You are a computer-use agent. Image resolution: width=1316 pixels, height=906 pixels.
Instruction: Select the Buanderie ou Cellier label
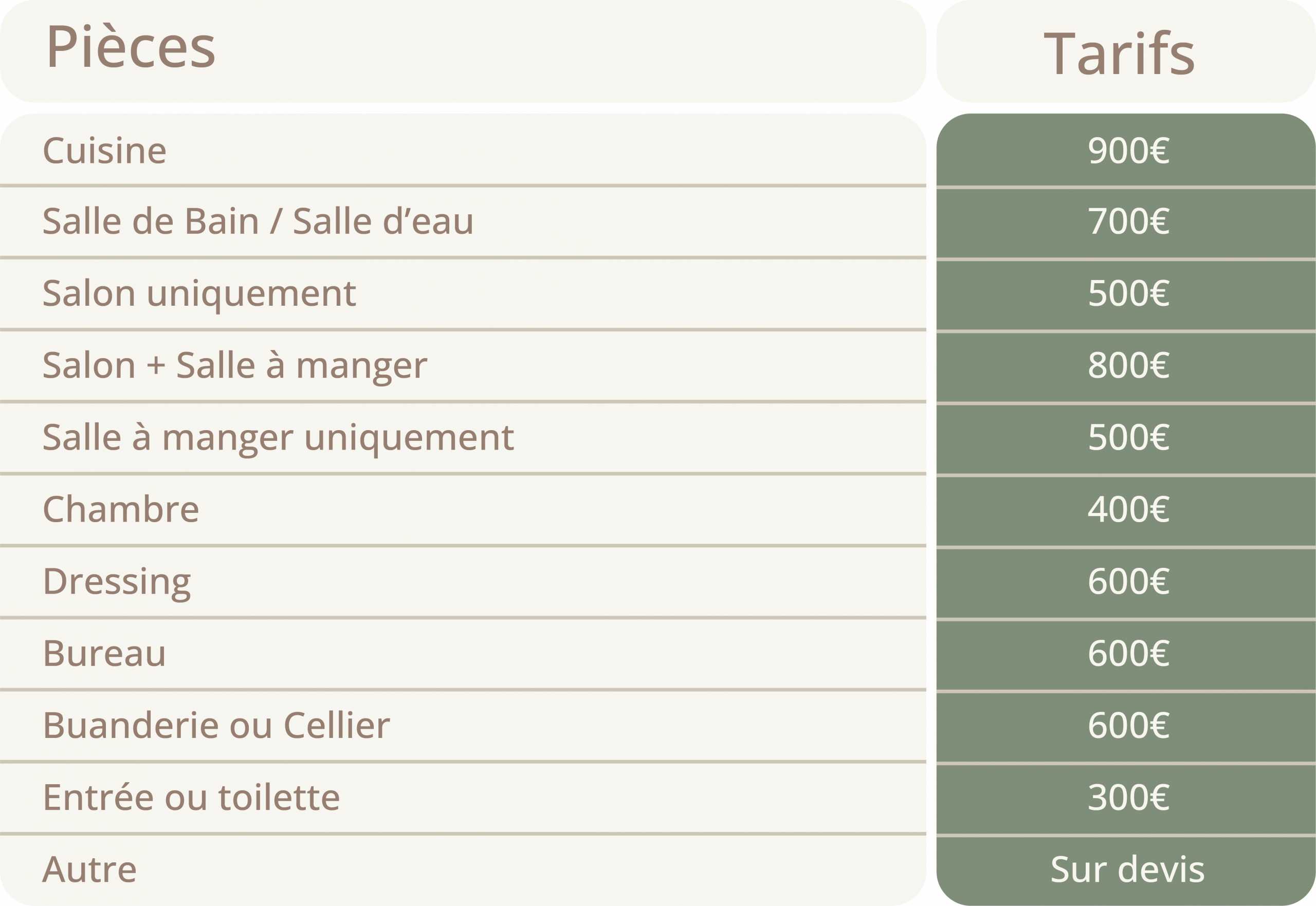pos(216,726)
